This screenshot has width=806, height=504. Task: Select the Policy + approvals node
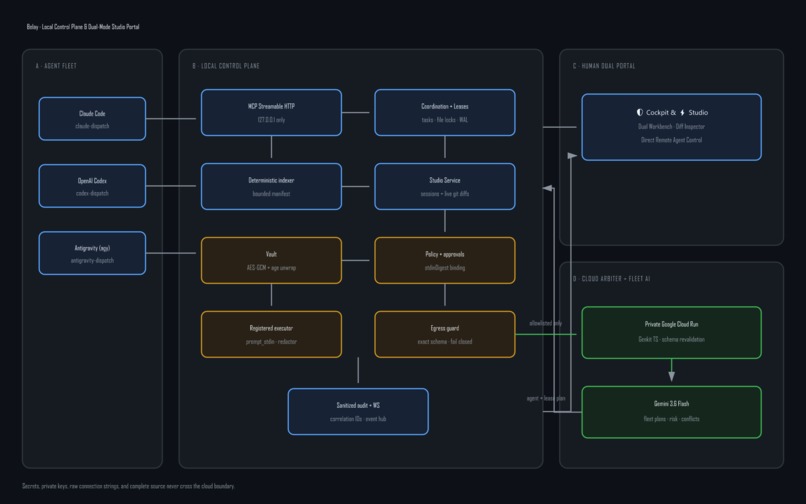445,260
